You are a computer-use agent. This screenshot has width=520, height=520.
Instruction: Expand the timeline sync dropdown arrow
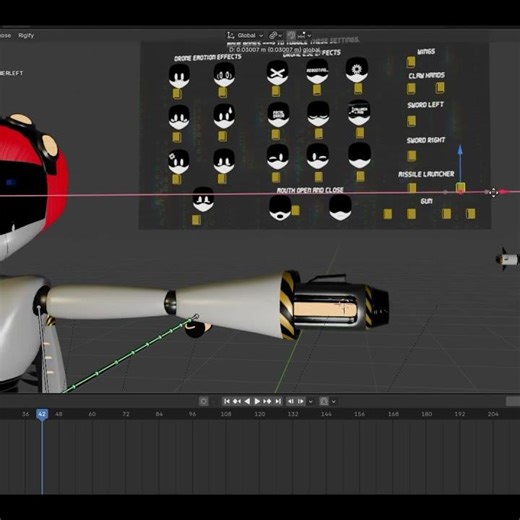[334, 402]
